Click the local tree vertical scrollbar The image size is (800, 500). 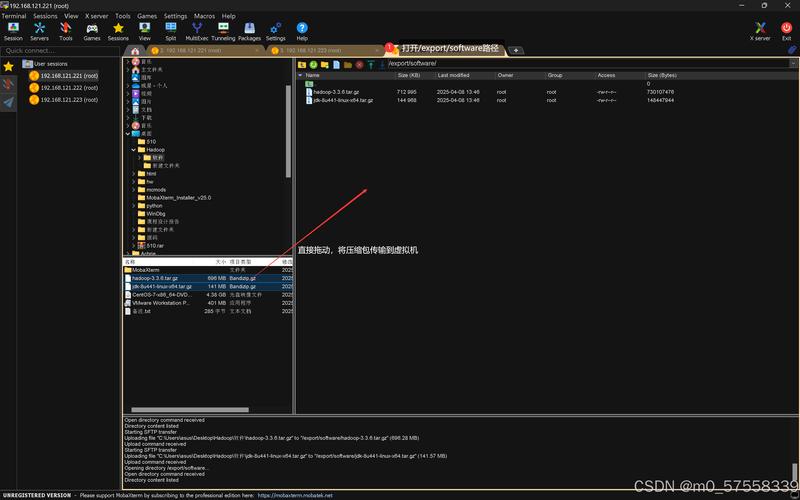click(x=288, y=131)
